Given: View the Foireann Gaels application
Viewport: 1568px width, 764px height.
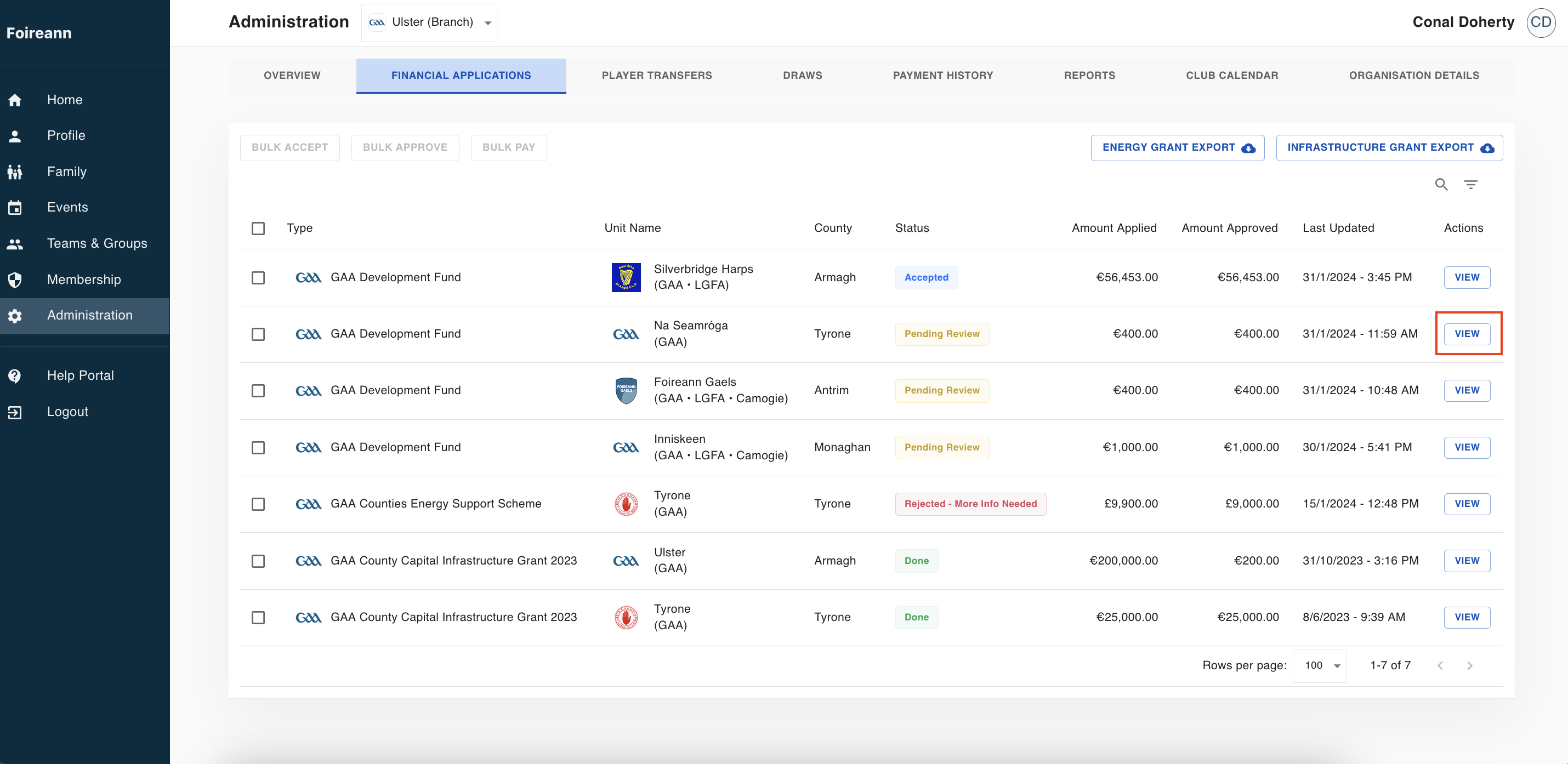Looking at the screenshot, I should (1467, 391).
